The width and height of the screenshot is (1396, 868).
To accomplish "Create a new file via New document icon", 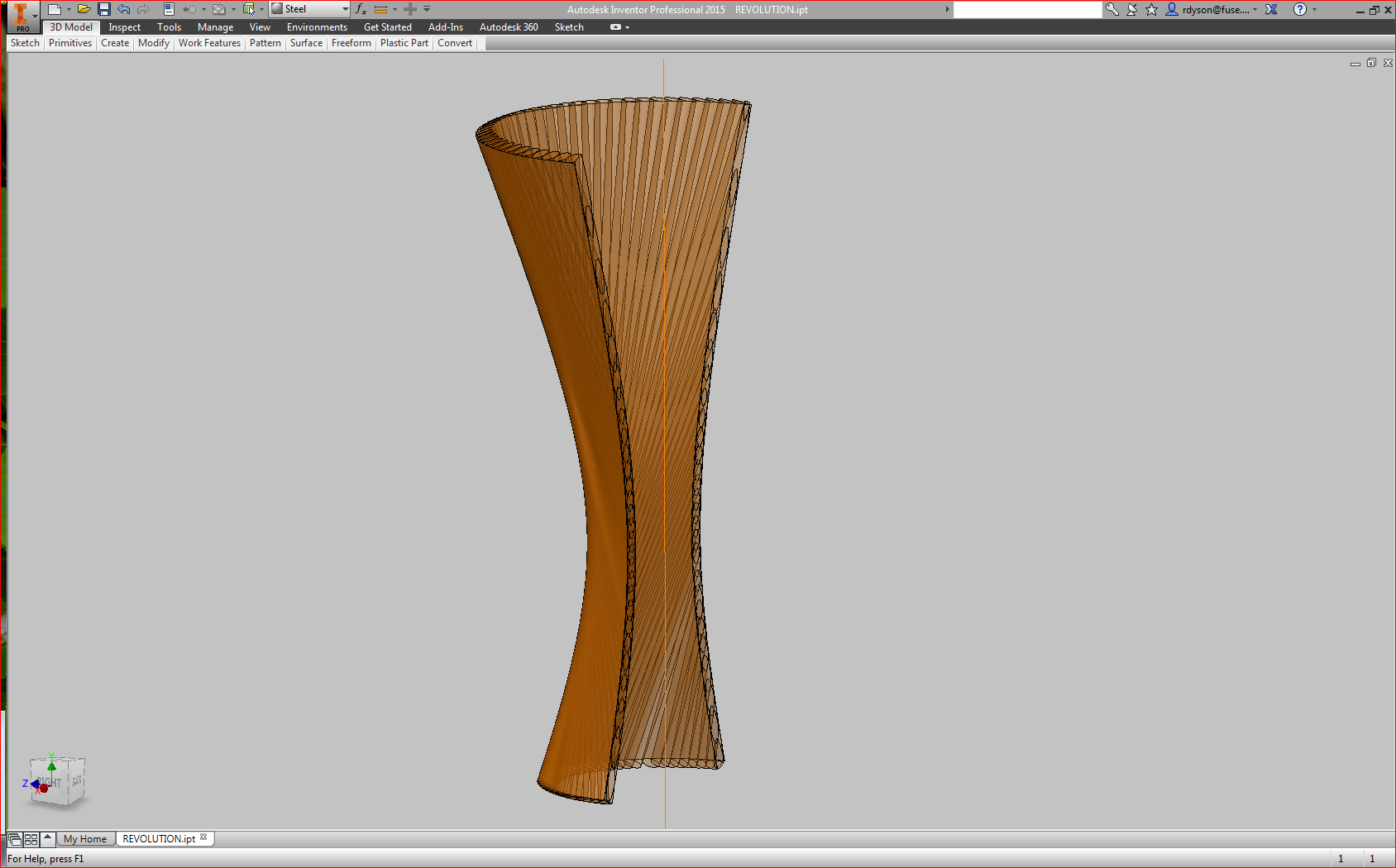I will 53,9.
